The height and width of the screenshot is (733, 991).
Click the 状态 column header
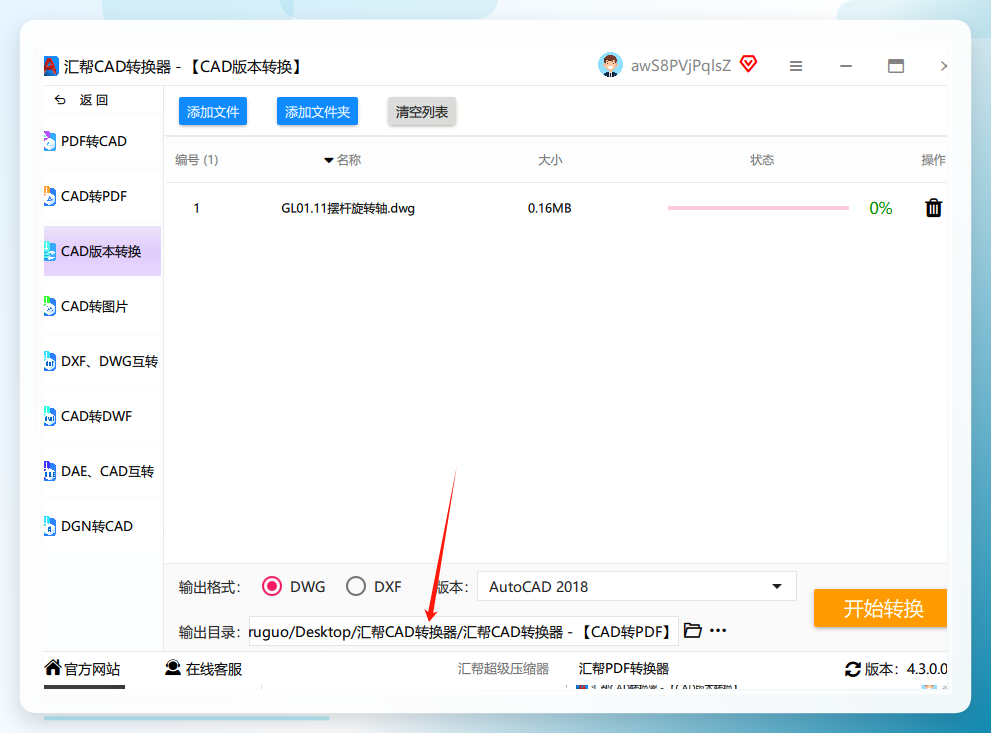click(762, 160)
